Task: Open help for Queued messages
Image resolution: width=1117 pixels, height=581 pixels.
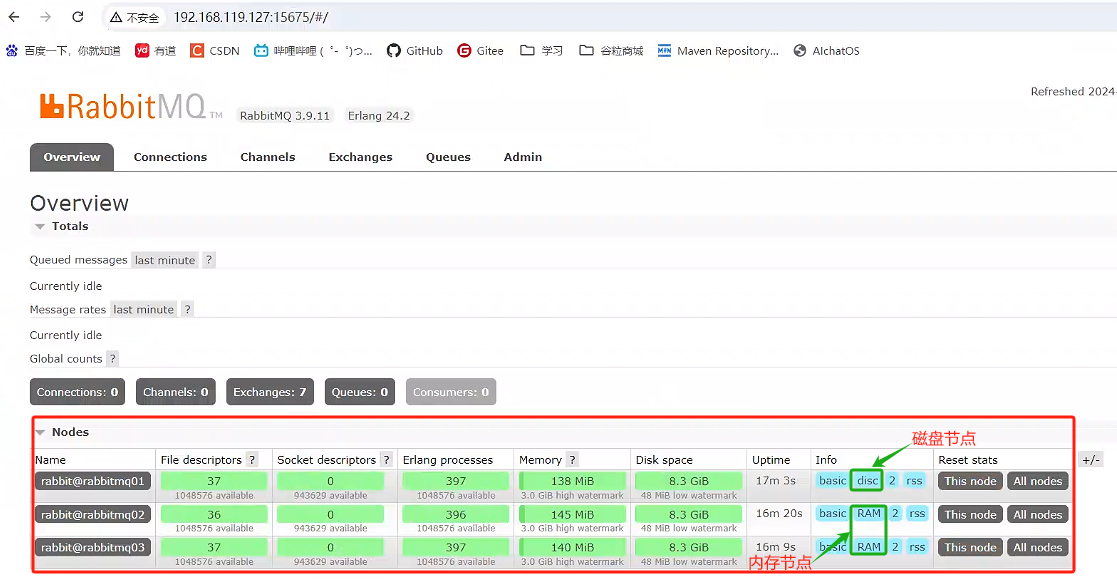Action: pos(209,260)
